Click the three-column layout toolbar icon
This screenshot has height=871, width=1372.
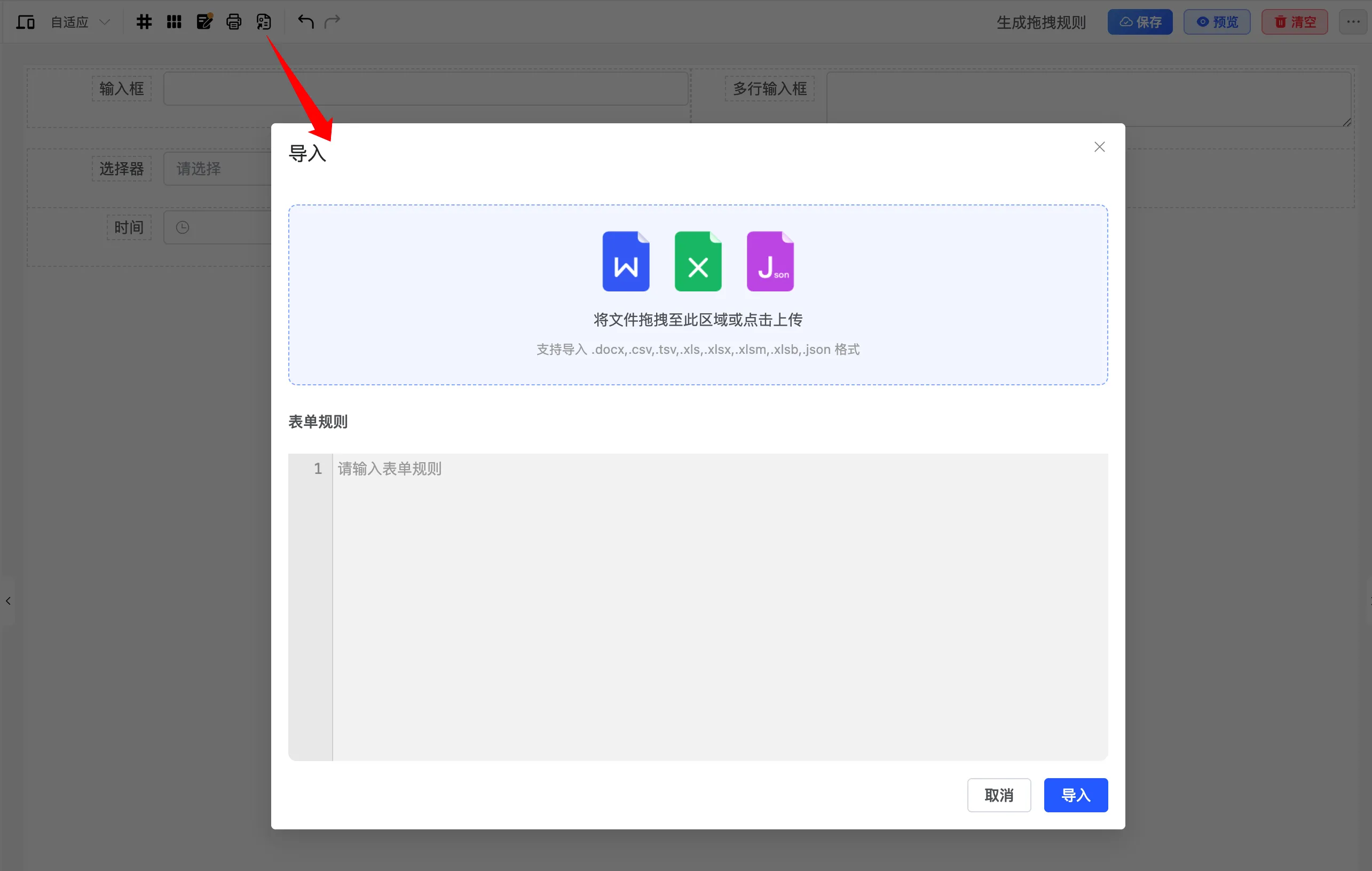[x=174, y=22]
